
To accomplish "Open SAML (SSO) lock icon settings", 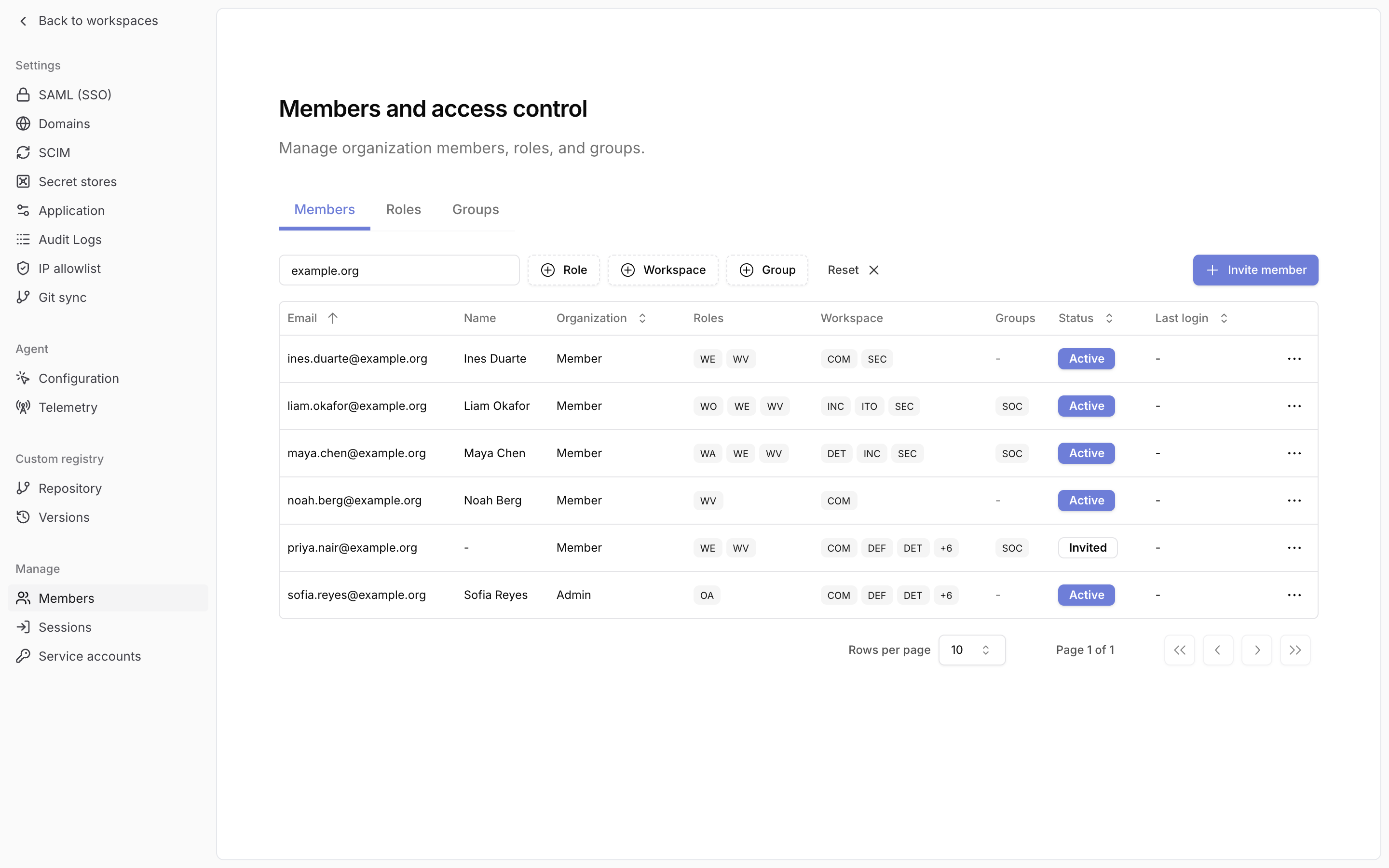I will click(x=23, y=95).
